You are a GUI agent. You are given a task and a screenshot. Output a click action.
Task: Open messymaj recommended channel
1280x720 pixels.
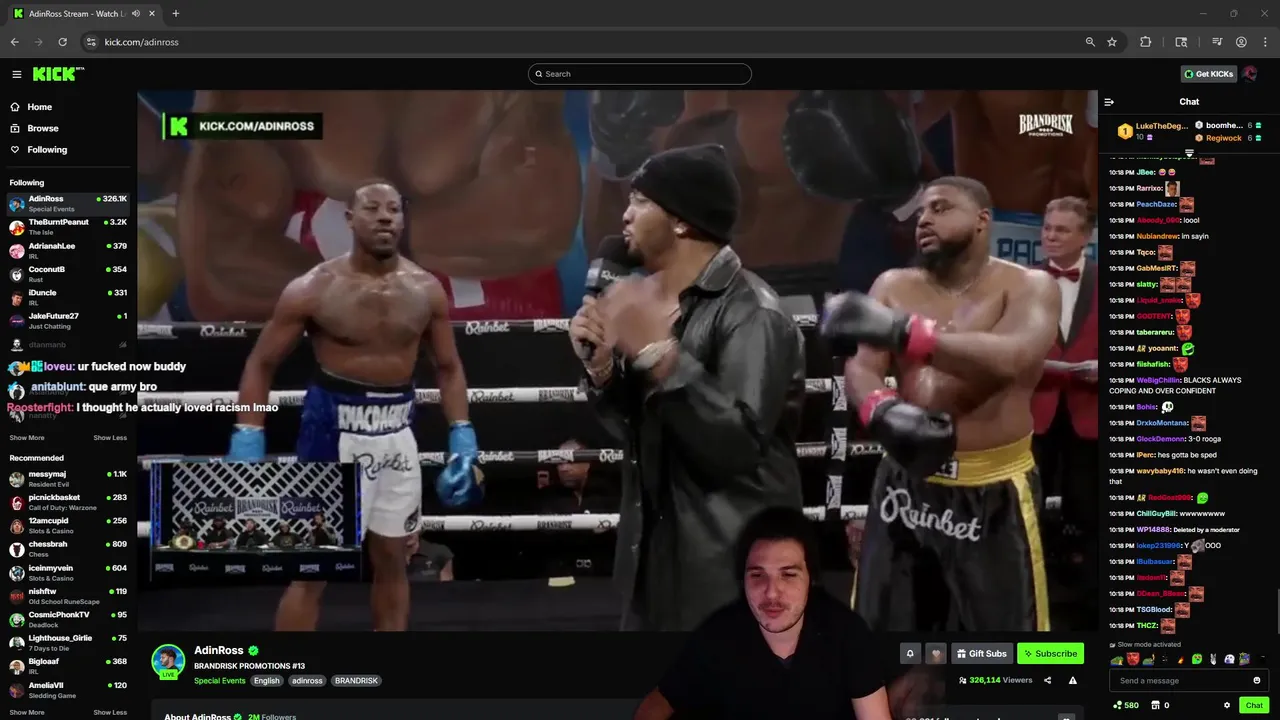[68, 478]
